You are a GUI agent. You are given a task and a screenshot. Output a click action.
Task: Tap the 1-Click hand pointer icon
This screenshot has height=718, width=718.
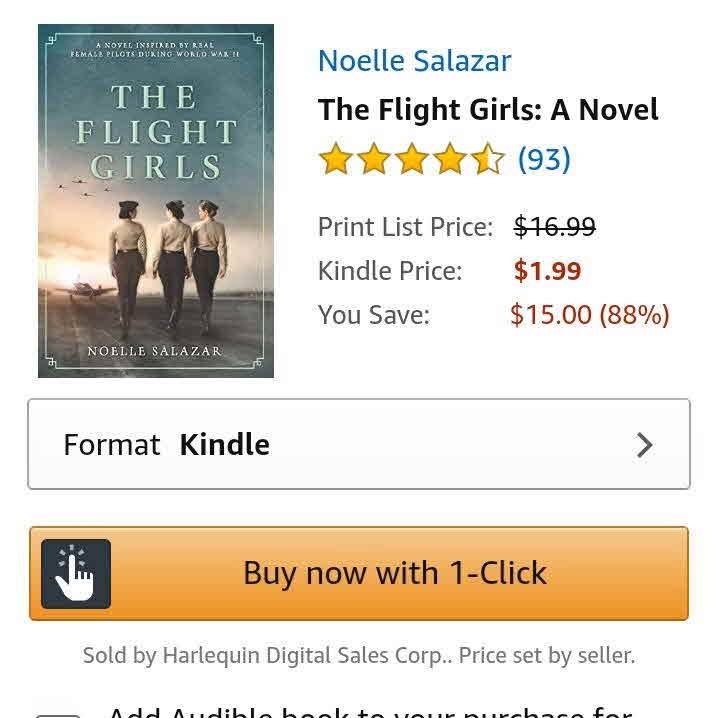point(76,574)
